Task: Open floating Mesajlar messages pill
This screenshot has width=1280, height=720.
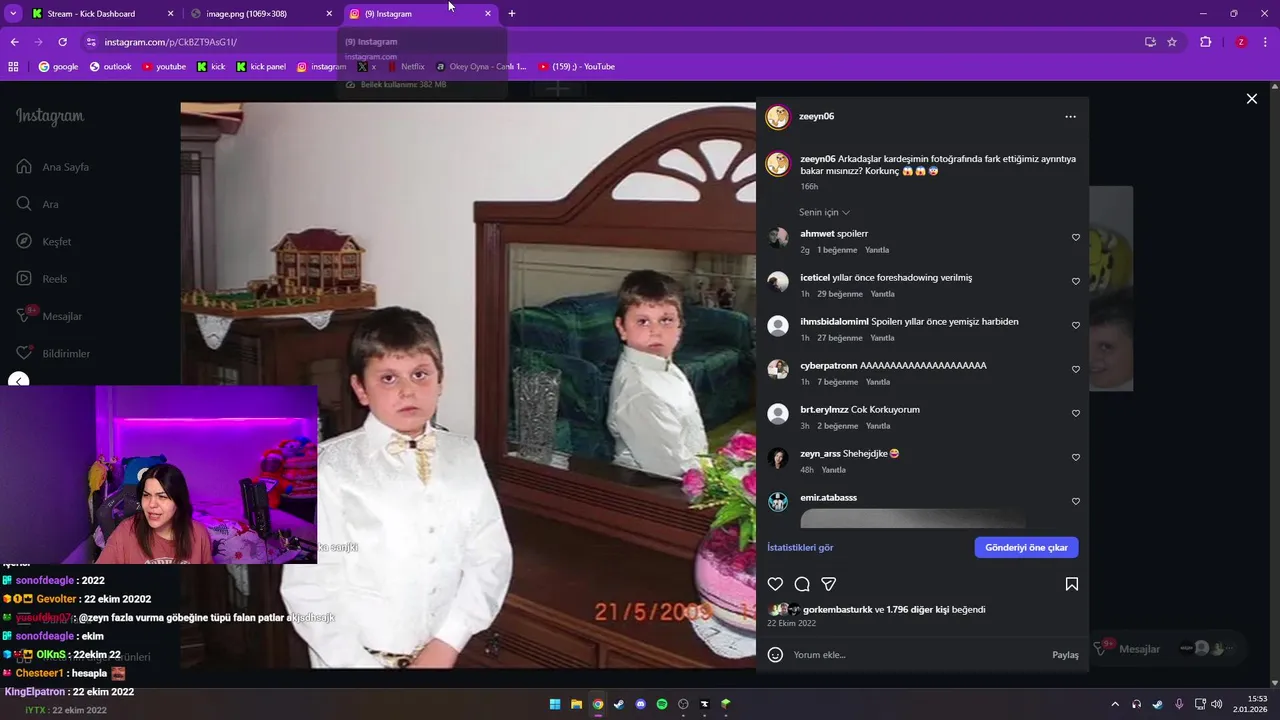Action: point(1168,649)
